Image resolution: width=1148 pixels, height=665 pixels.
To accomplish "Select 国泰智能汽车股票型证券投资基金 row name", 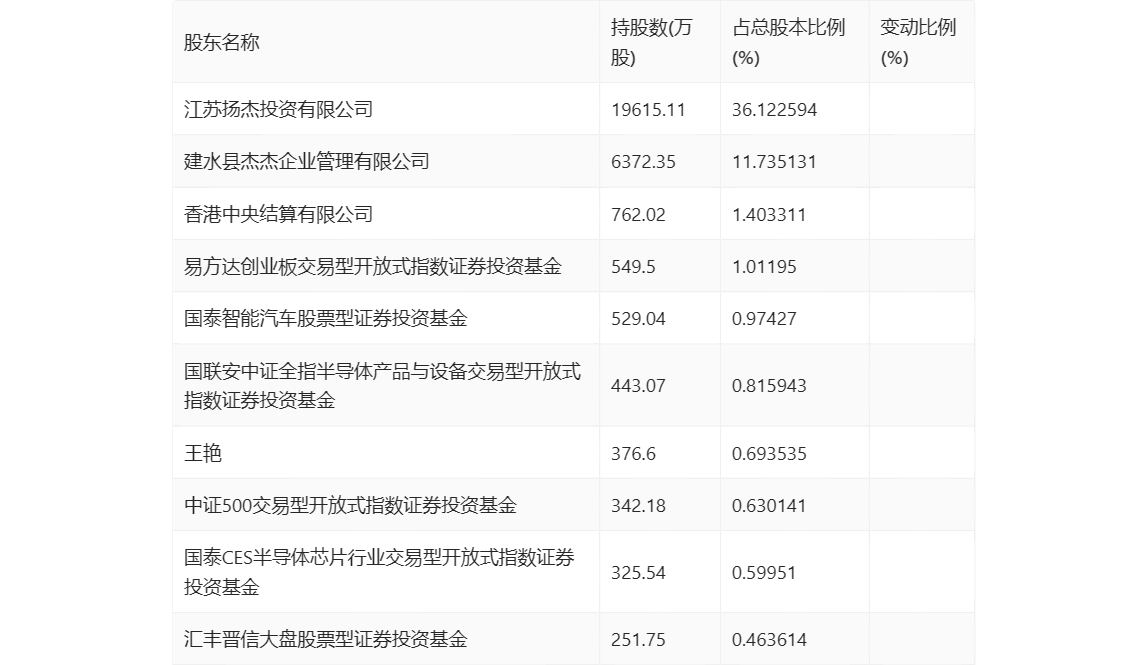I will (x=325, y=319).
